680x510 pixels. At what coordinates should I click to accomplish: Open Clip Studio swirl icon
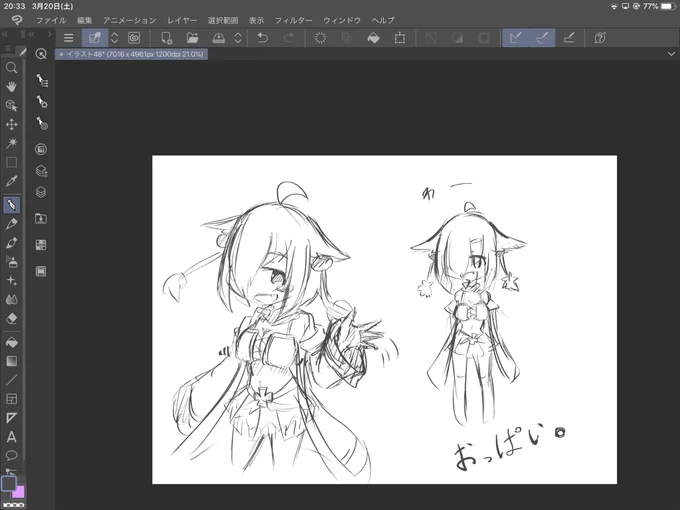tap(134, 38)
